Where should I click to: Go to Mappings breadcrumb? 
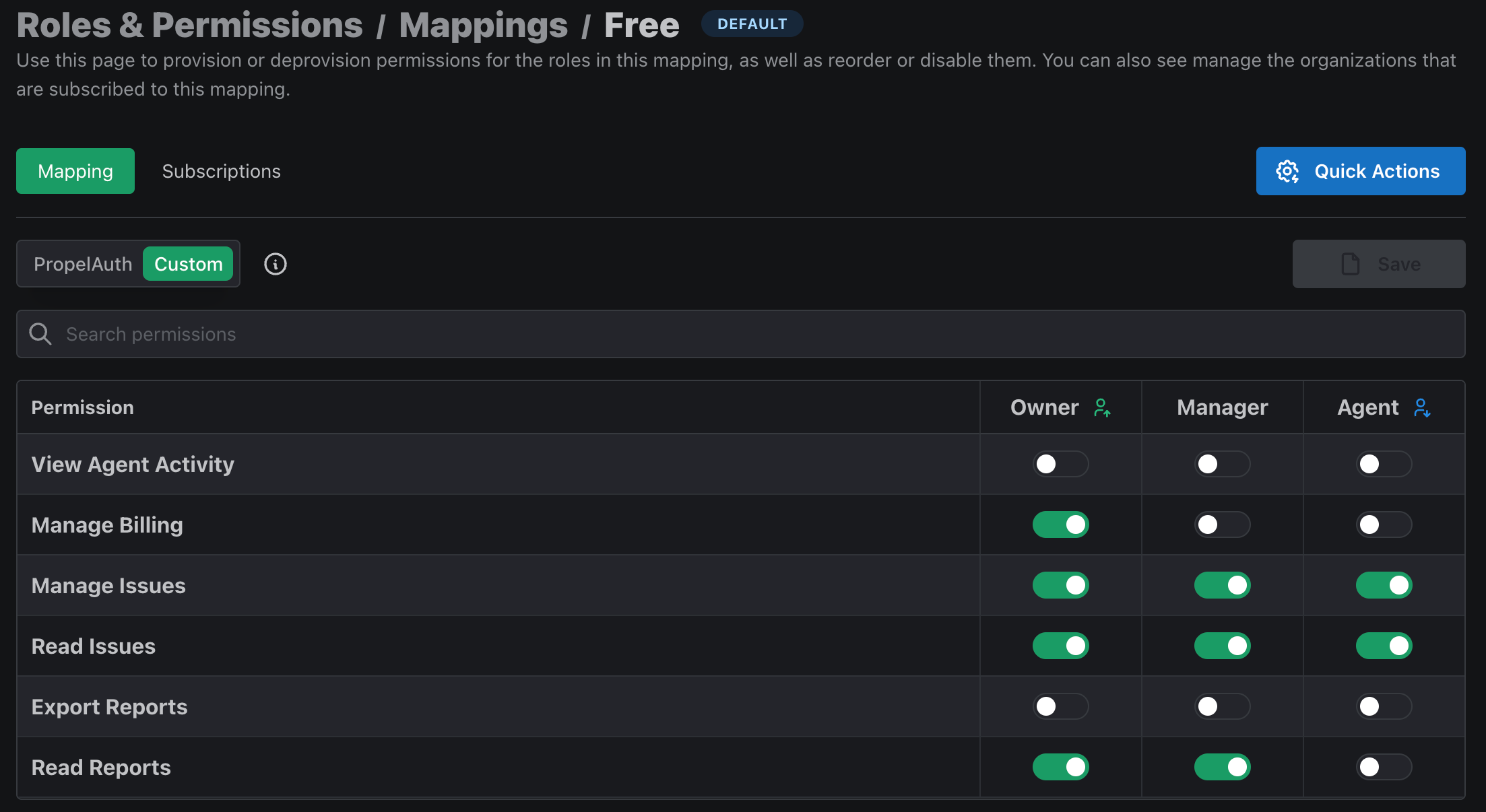483,25
